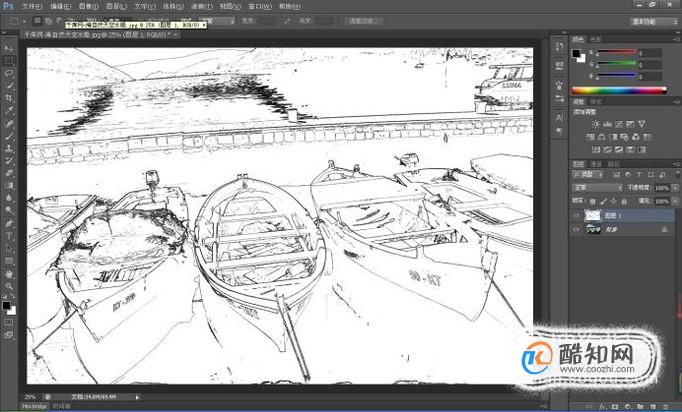Open the layer opacity slider dropdown

tap(675, 188)
